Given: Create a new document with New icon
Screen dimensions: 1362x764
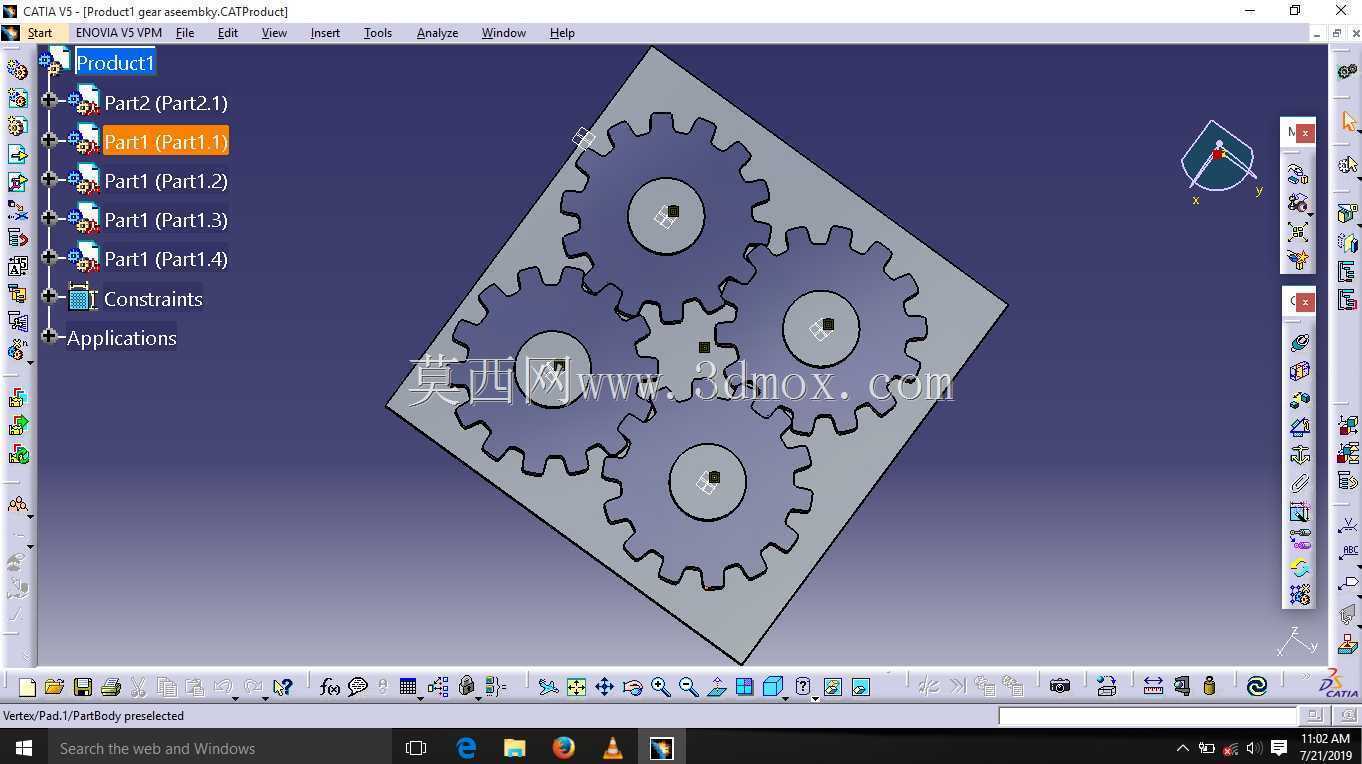Looking at the screenshot, I should pyautogui.click(x=27, y=687).
